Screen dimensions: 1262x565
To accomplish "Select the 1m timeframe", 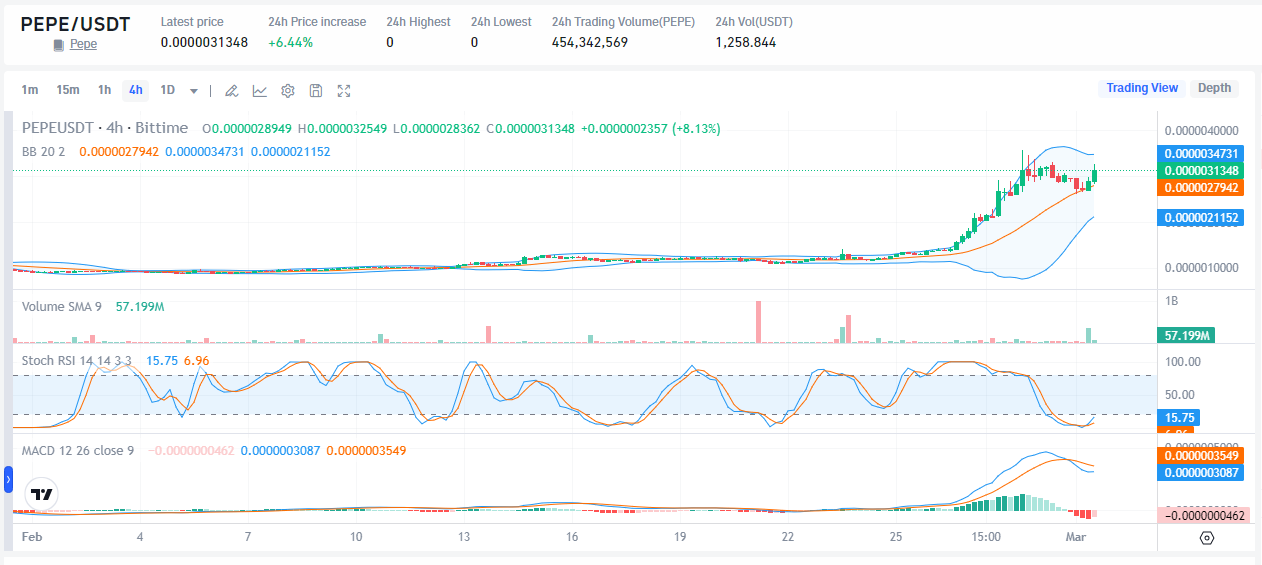I will tap(30, 90).
